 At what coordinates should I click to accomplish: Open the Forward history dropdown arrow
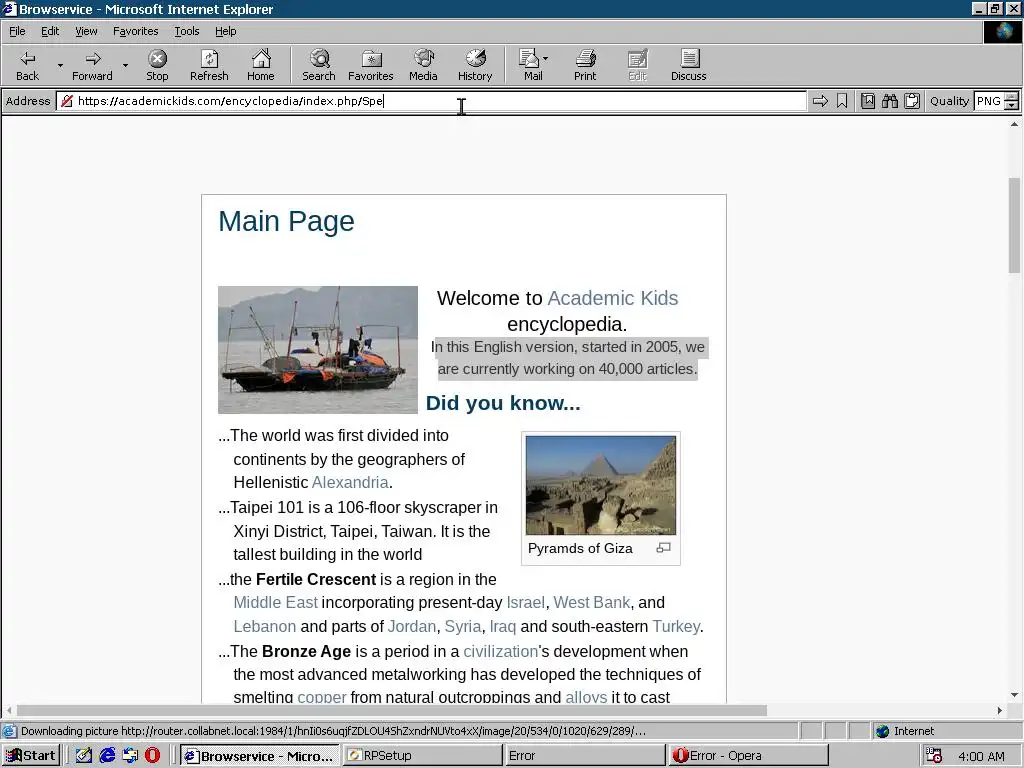125,65
